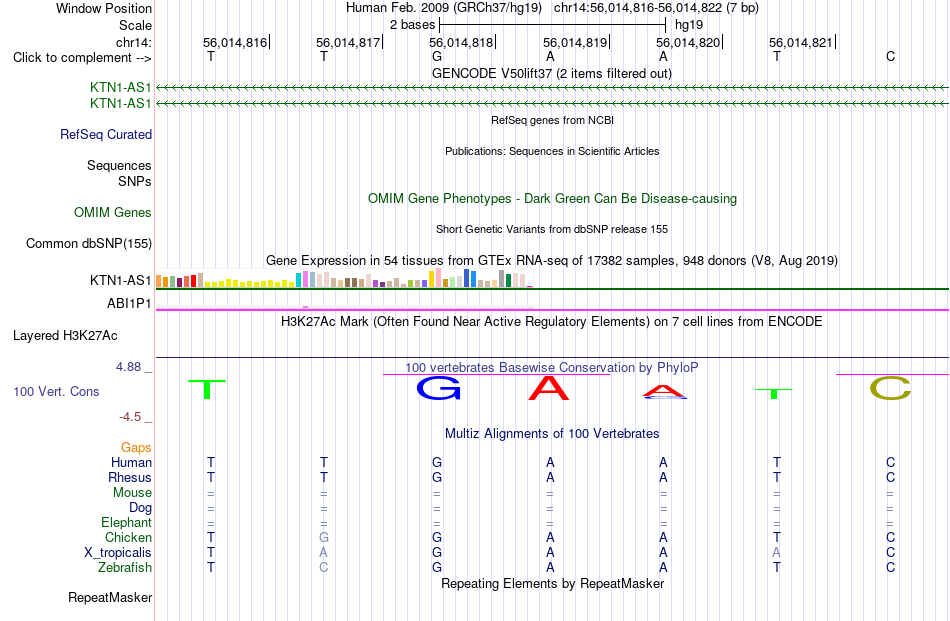Click the ABI1P1 expression track label
The width and height of the screenshot is (950, 621).
[x=129, y=304]
